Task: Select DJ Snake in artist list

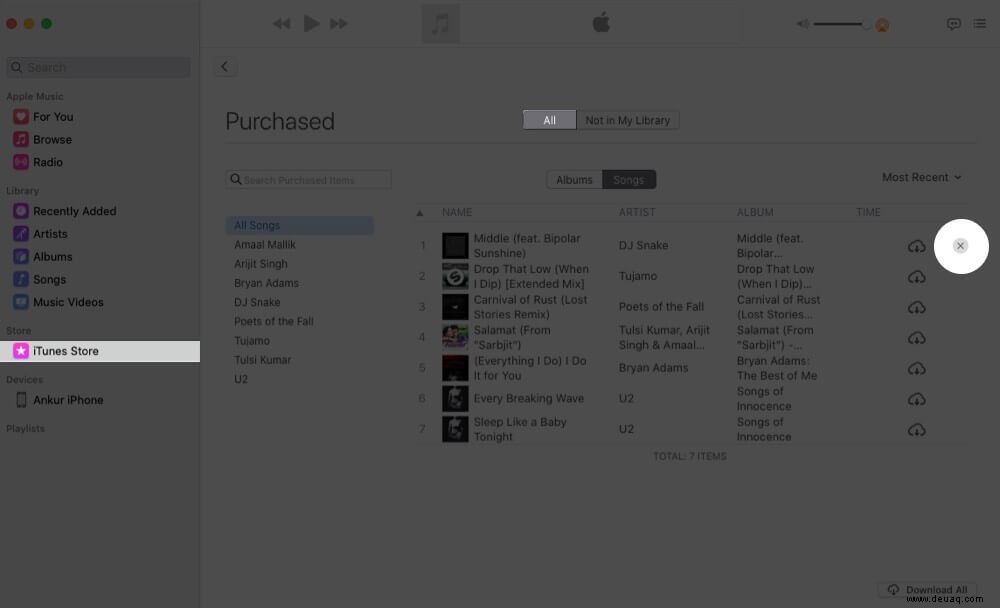Action: [256, 302]
